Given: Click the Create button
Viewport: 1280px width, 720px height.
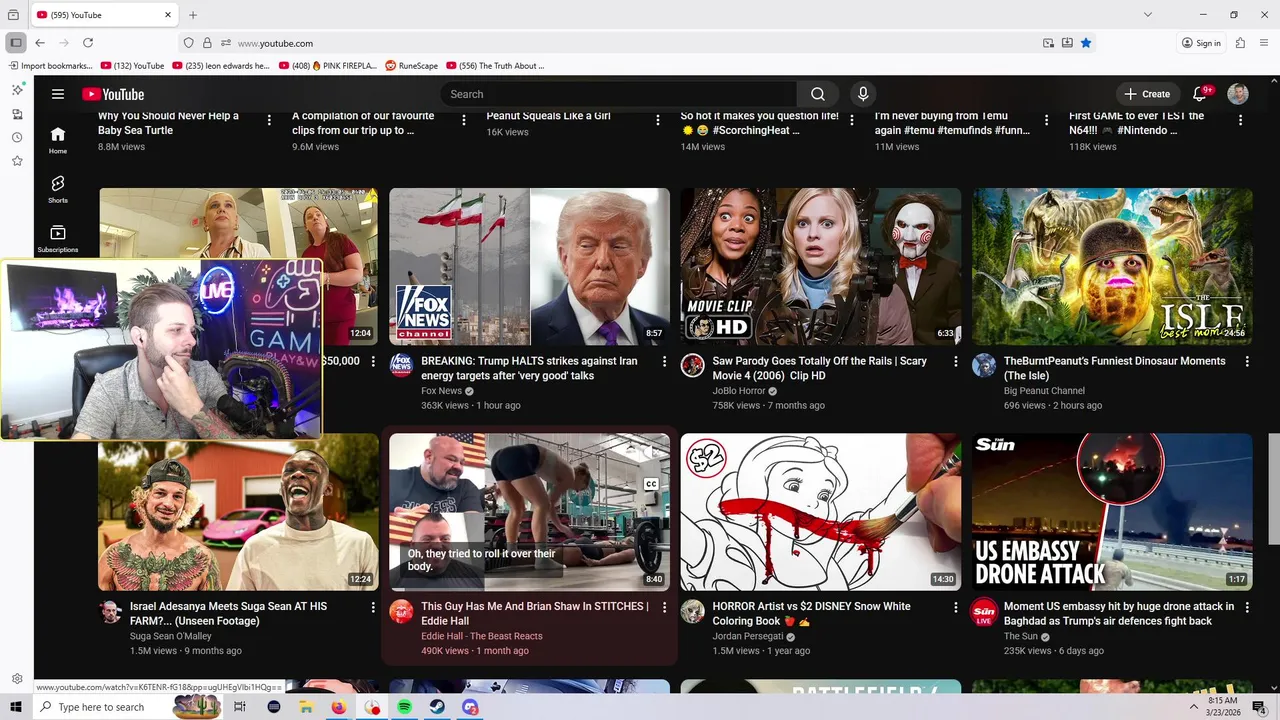Looking at the screenshot, I should (1146, 94).
